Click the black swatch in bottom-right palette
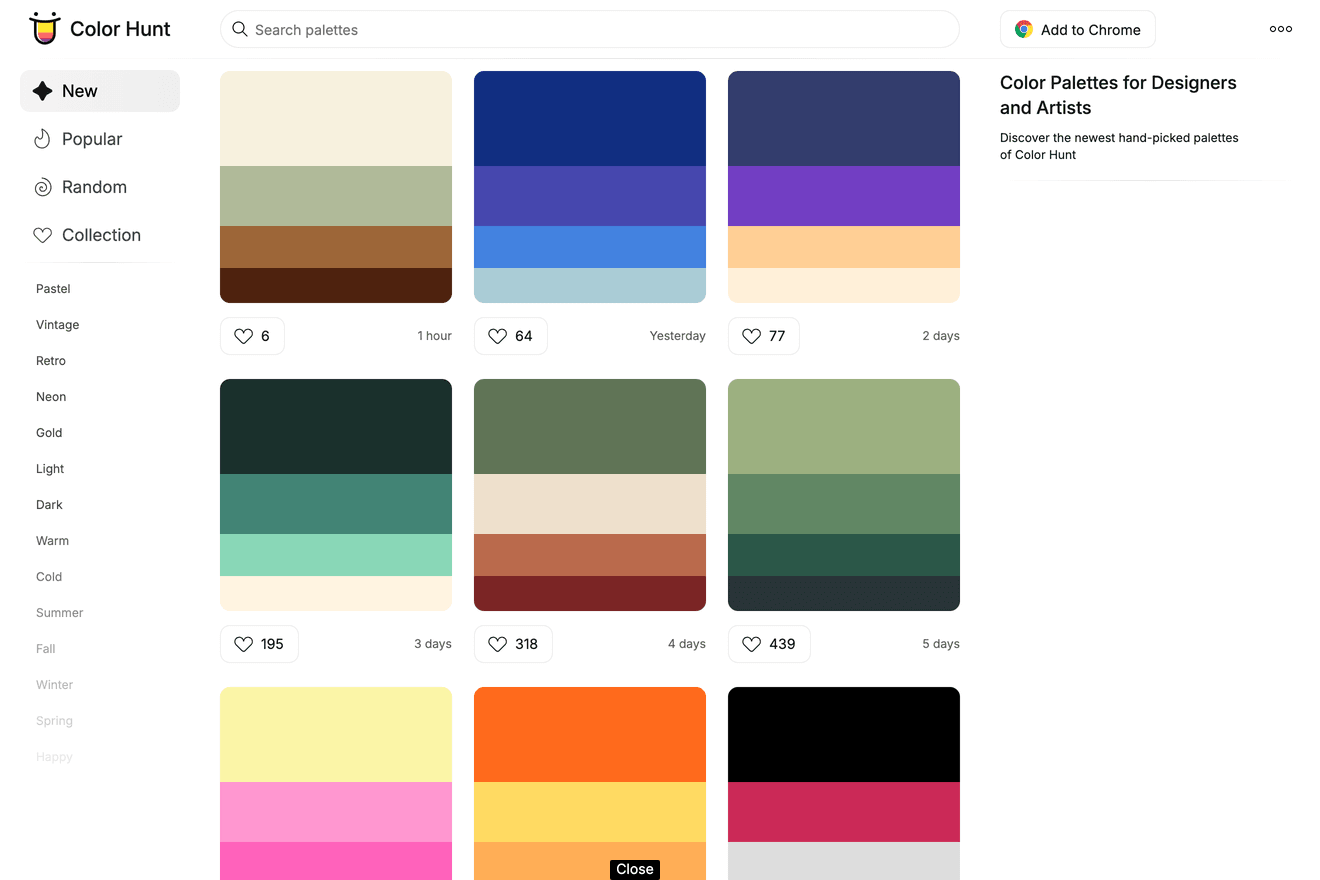The width and height of the screenshot is (1320, 880). point(844,734)
